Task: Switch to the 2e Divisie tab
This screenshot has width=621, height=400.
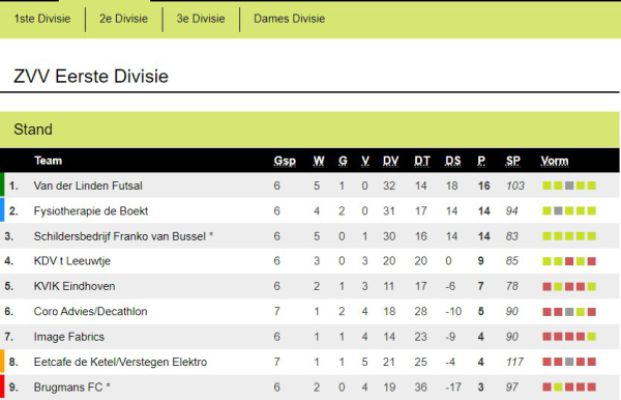Action: pyautogui.click(x=124, y=19)
